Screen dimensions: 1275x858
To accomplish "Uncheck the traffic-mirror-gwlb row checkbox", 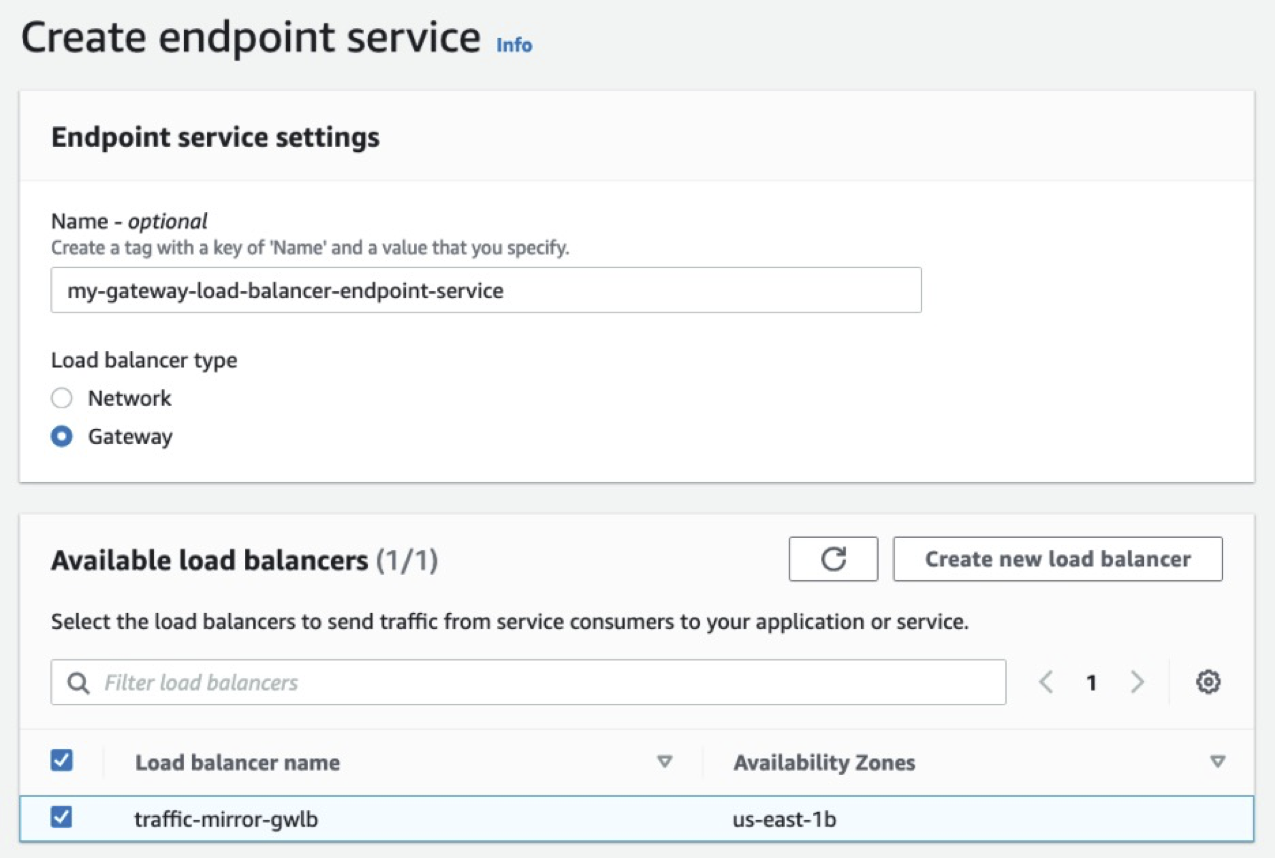I will [62, 816].
